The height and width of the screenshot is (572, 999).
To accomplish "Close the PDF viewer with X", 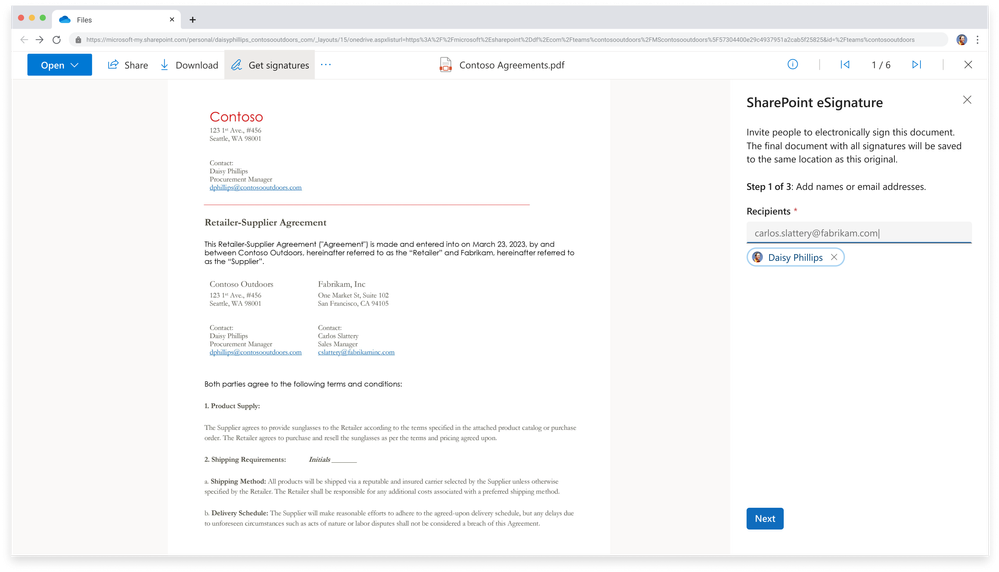I will pos(968,64).
